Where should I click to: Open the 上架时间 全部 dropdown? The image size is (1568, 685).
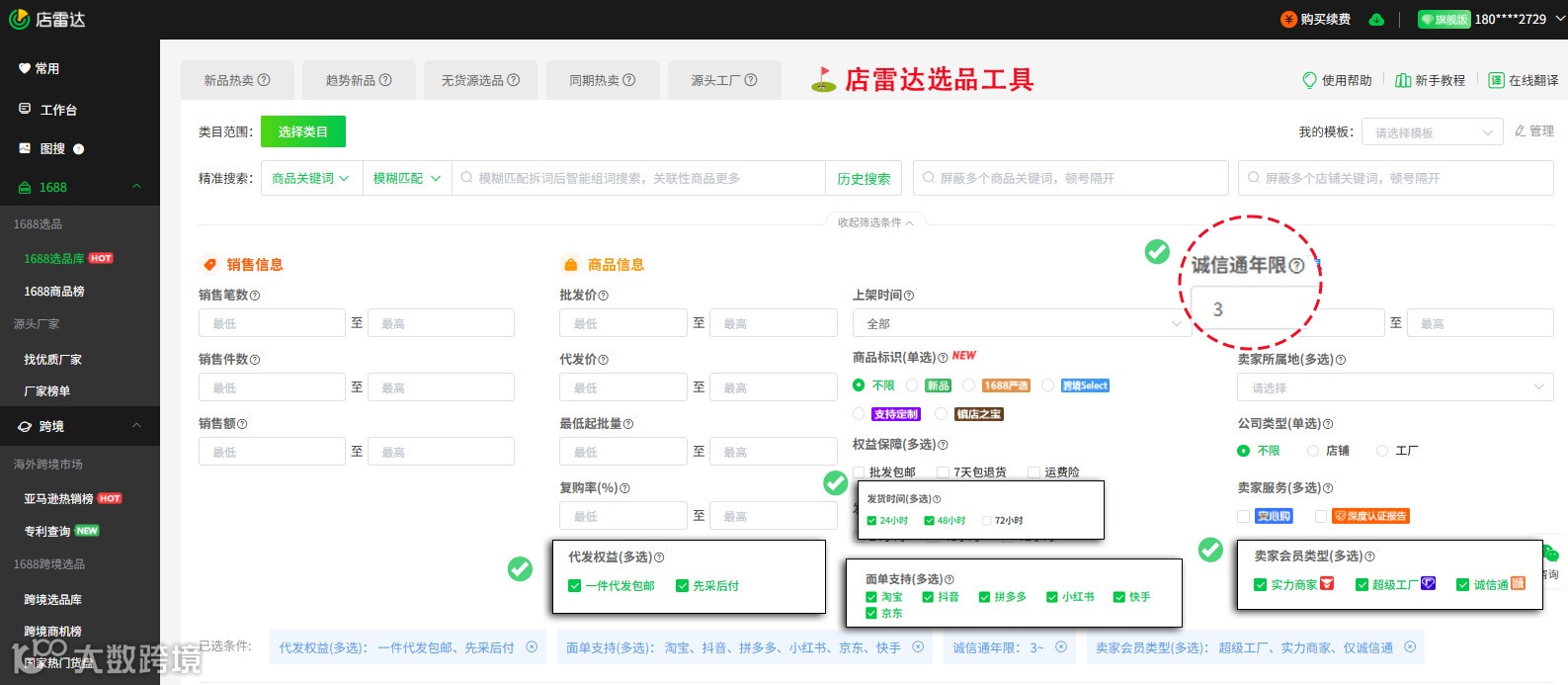click(1023, 323)
